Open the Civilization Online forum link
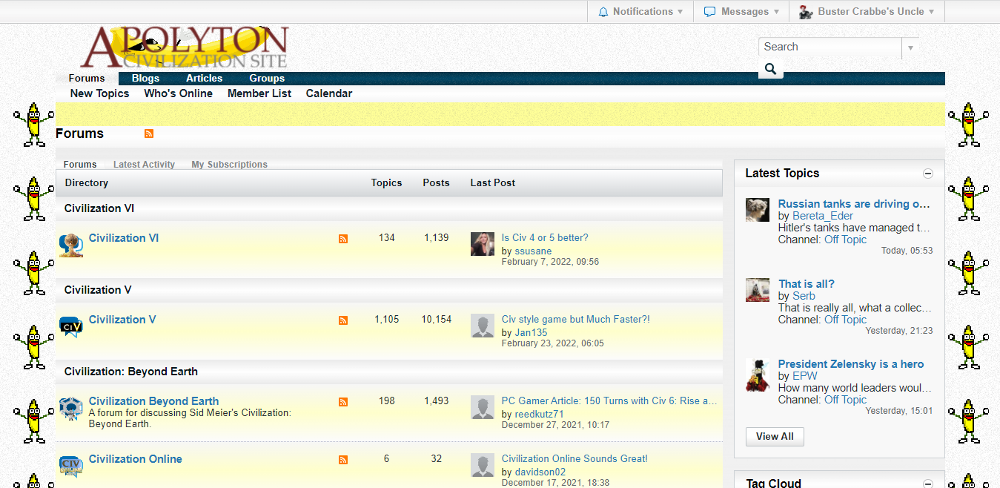The height and width of the screenshot is (488, 1000). point(135,459)
